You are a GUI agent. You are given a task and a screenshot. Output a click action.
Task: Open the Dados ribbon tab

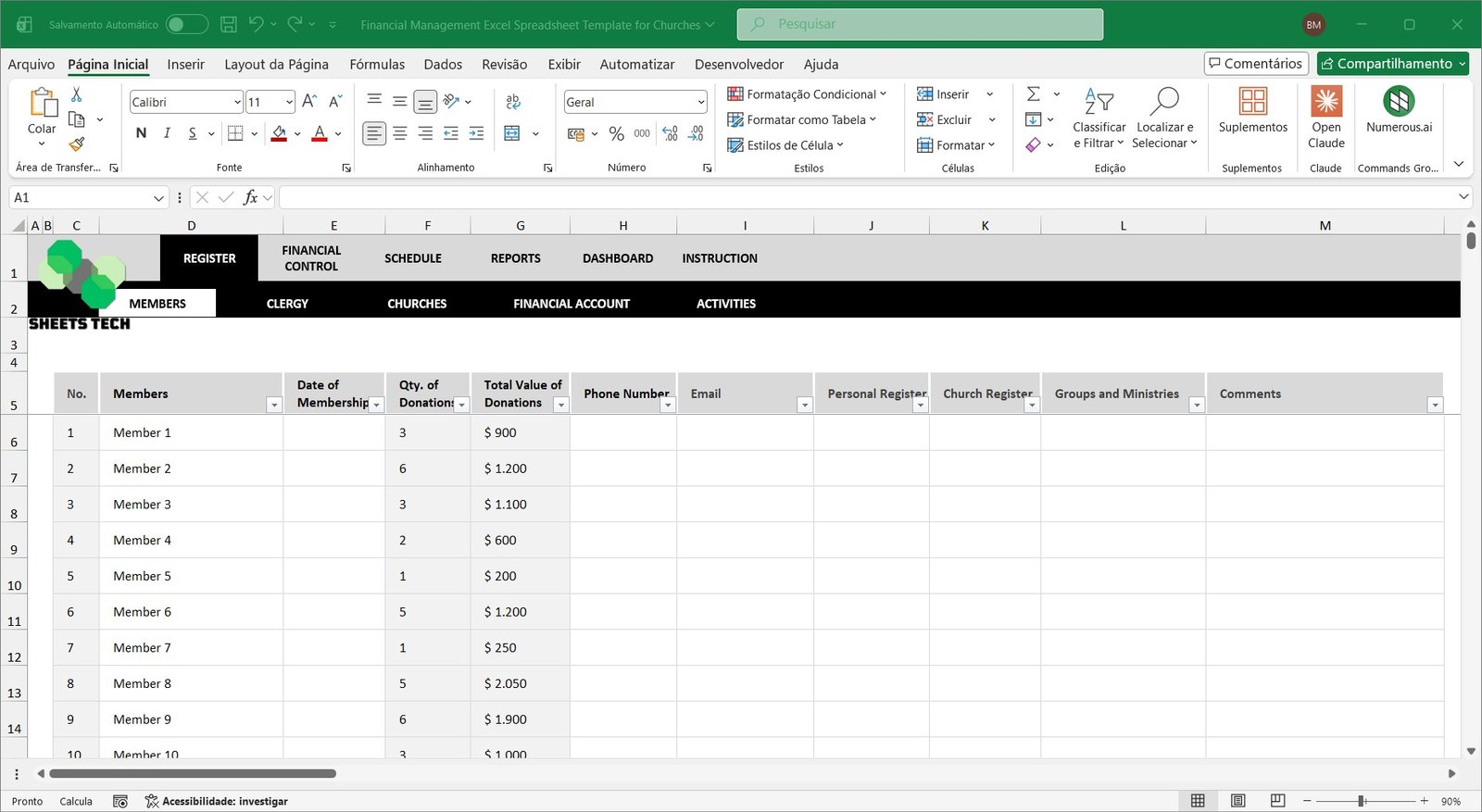tap(443, 64)
